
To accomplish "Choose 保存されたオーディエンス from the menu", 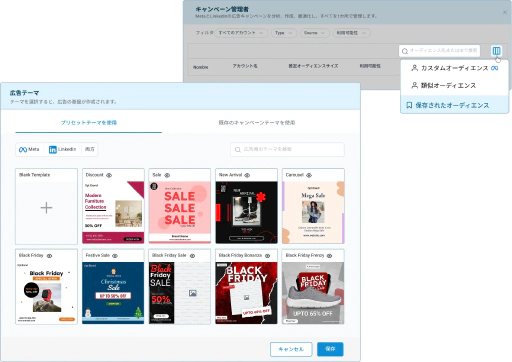I will [x=455, y=105].
